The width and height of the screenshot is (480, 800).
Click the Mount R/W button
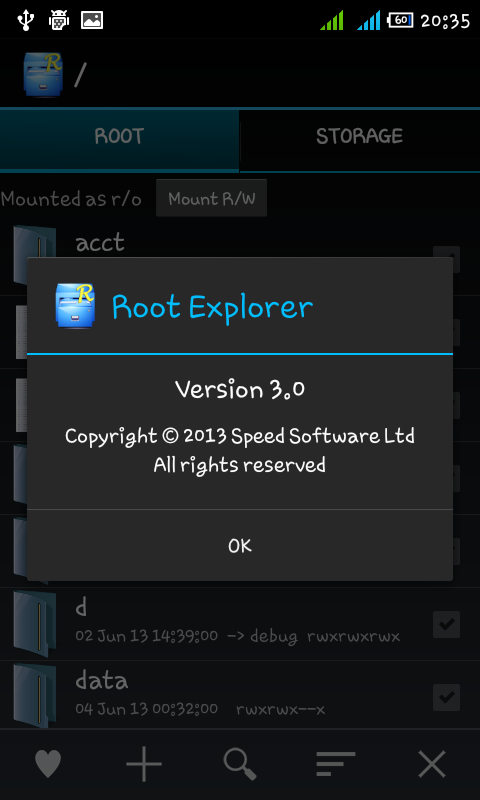pos(212,198)
